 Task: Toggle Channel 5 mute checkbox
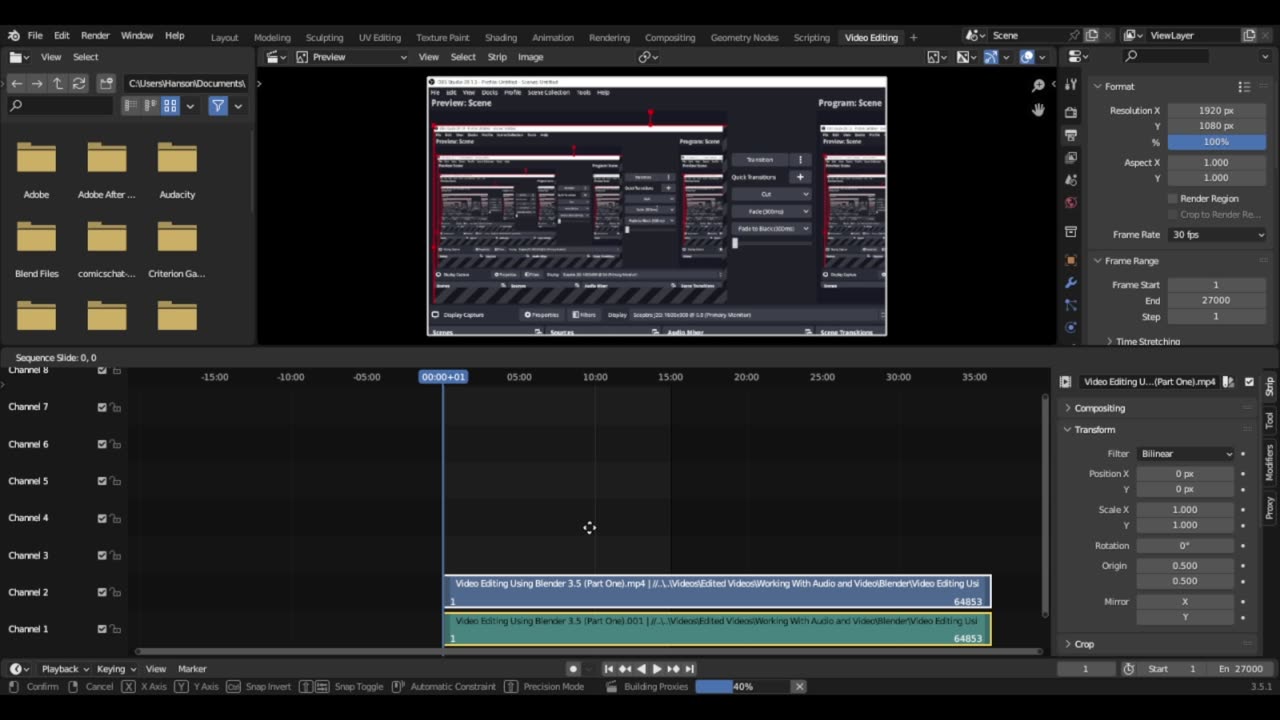[102, 481]
